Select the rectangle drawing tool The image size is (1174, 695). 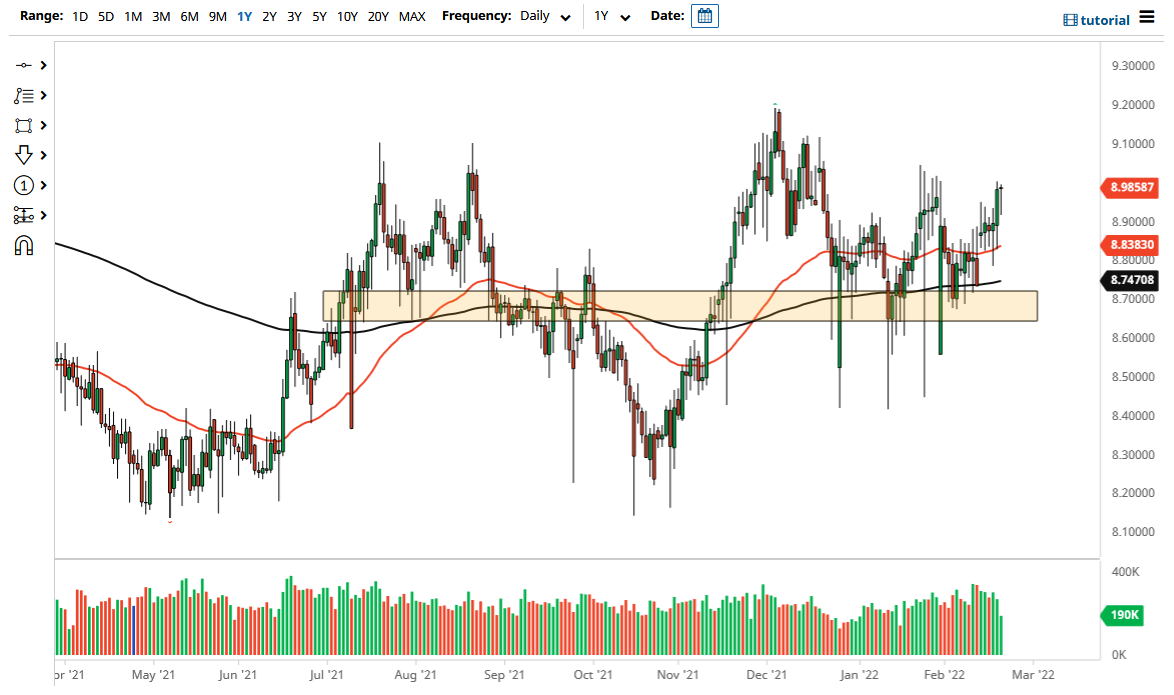25,125
